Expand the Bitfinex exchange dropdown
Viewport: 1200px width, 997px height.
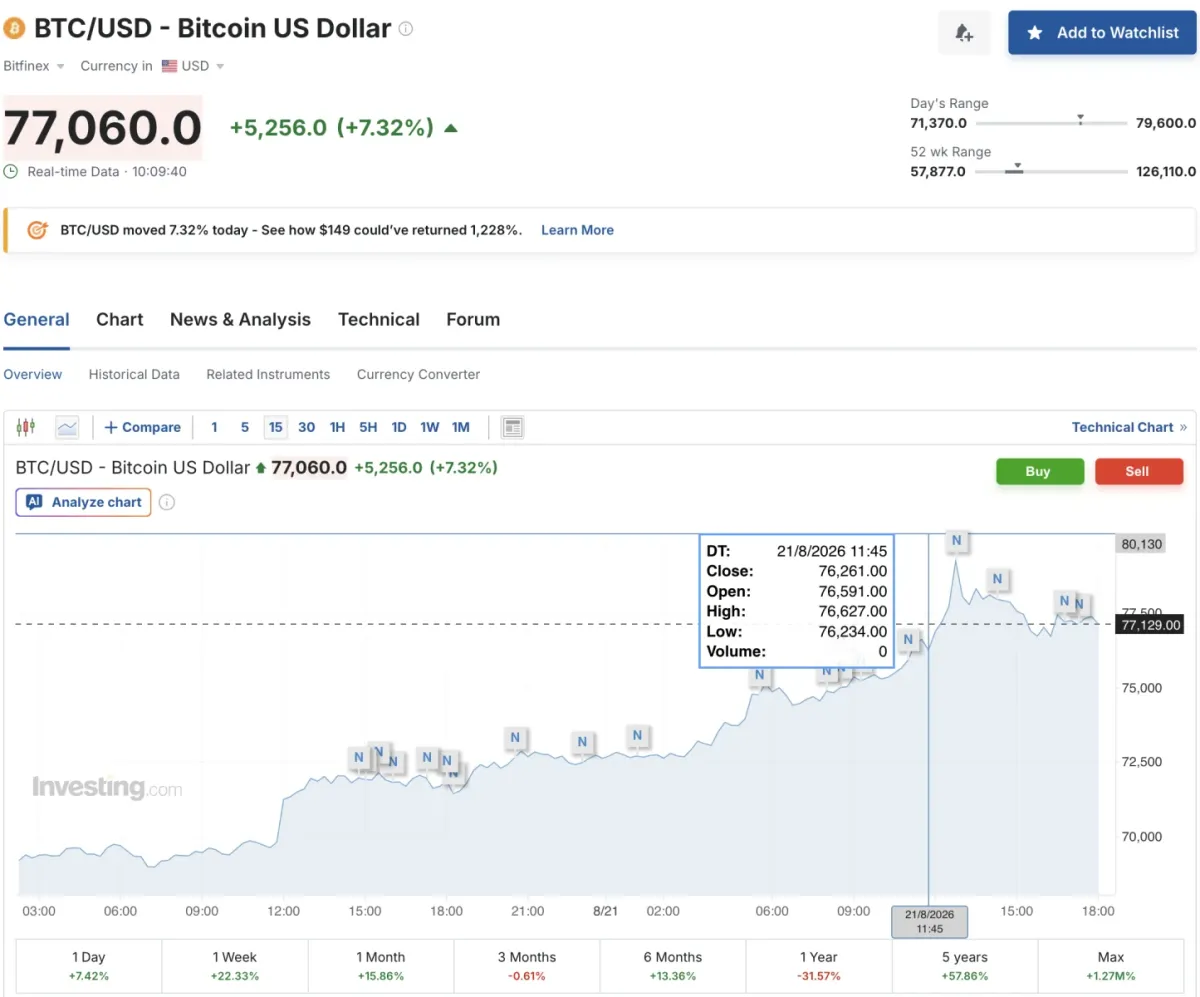pos(34,66)
